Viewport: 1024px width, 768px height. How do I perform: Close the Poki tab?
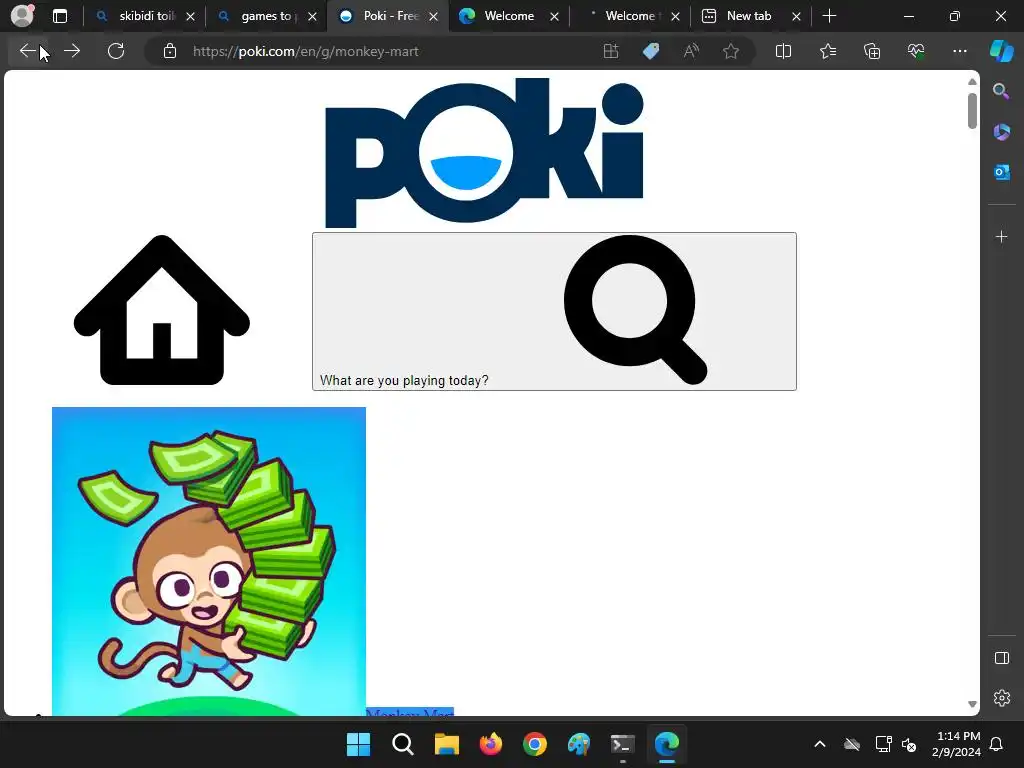pyautogui.click(x=434, y=16)
